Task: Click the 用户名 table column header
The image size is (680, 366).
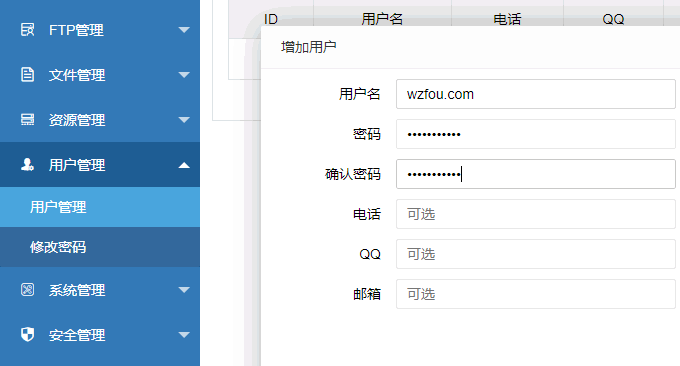Action: pos(382,19)
